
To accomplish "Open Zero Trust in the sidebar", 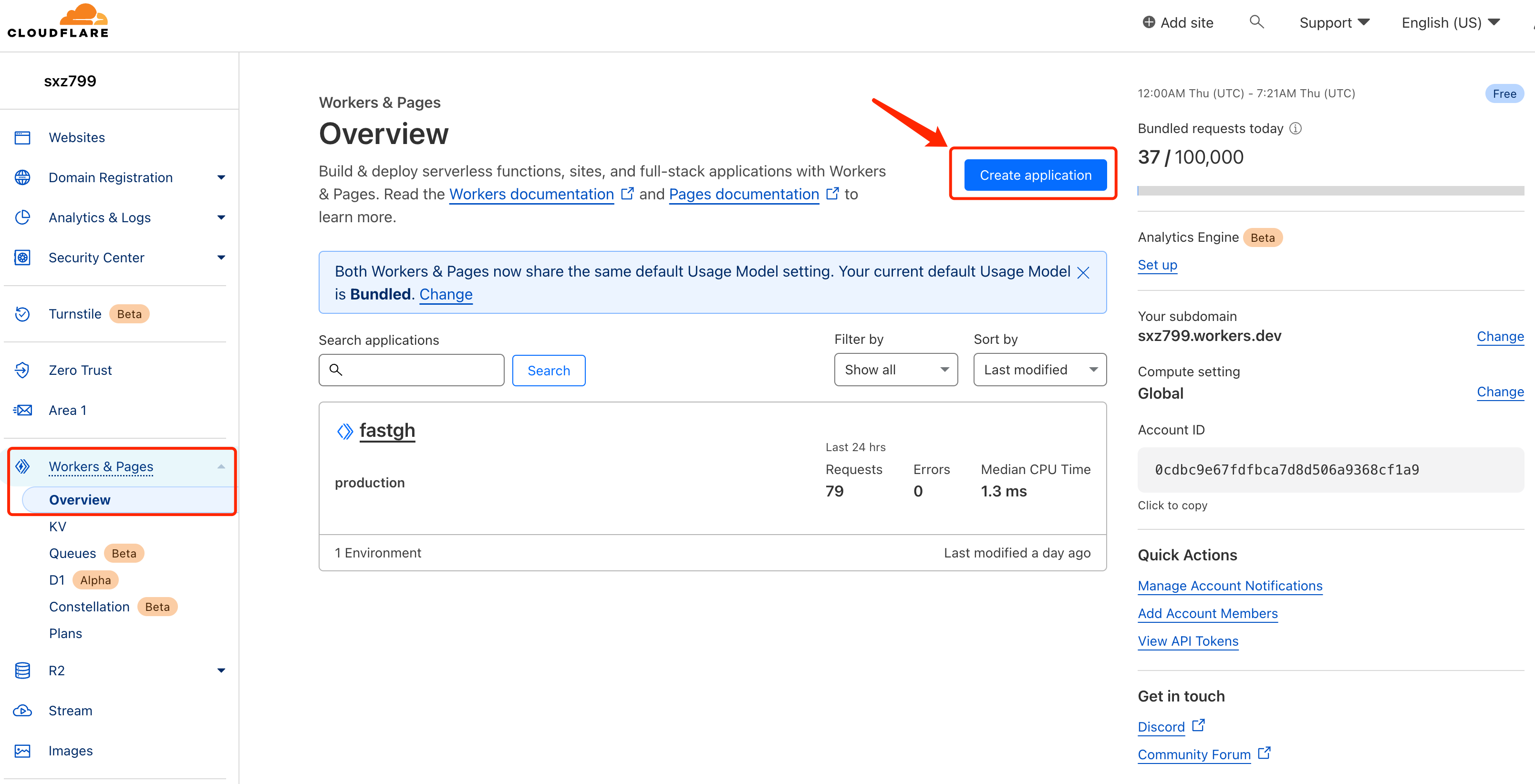I will point(81,370).
